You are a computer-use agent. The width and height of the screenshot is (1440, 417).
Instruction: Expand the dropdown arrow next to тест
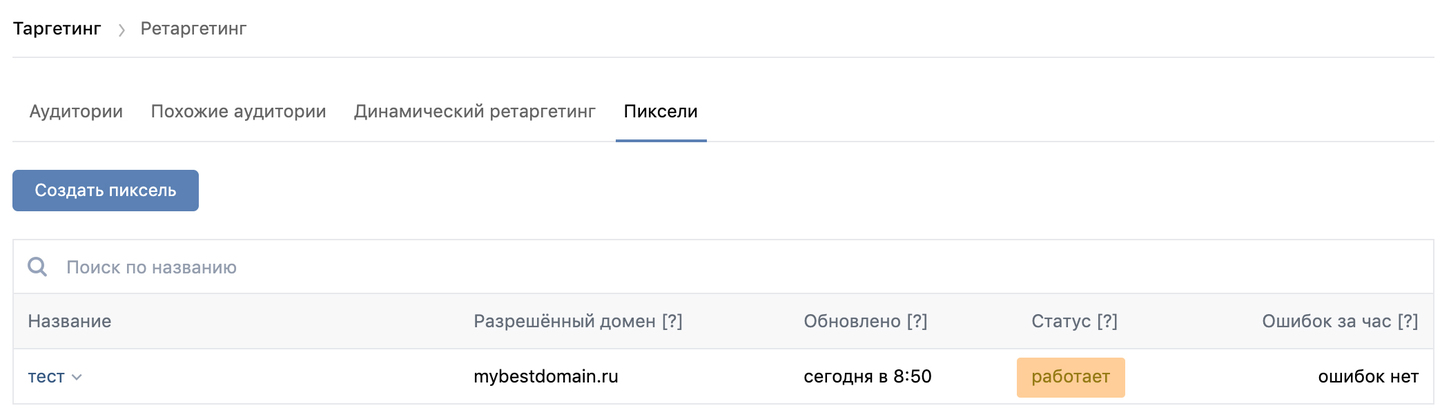77,378
